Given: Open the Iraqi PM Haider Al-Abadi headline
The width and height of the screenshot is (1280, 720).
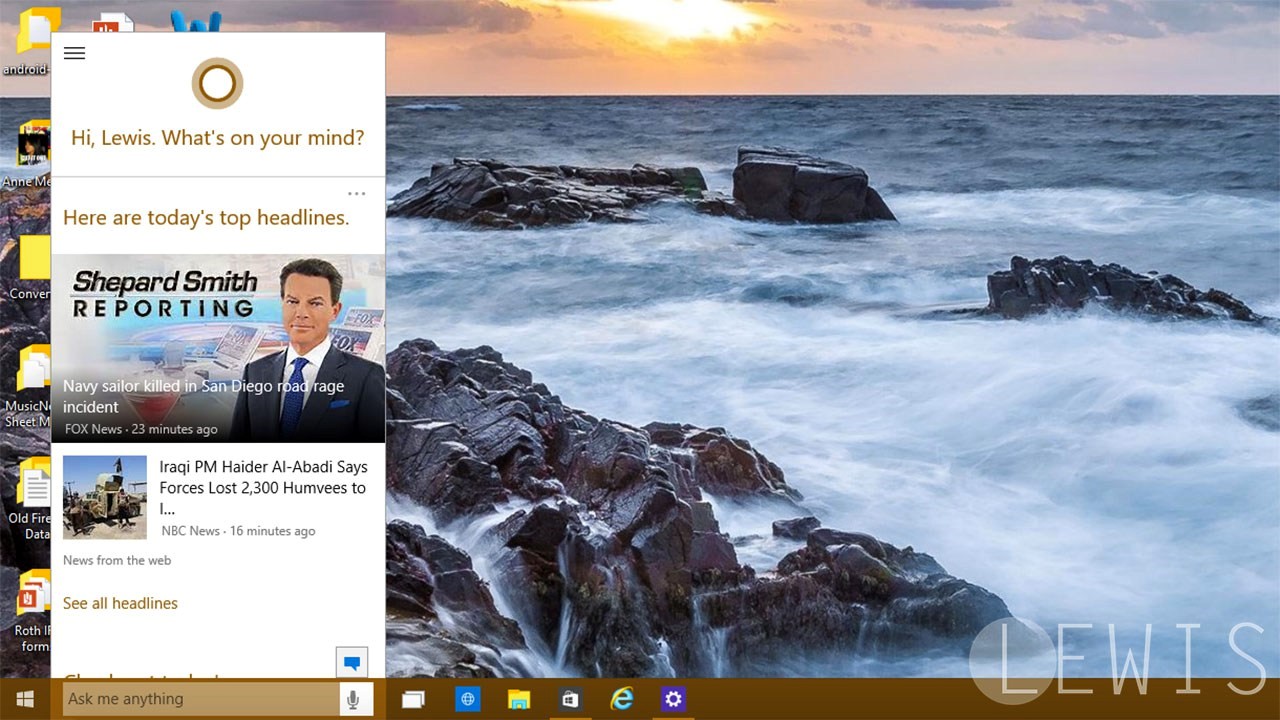Looking at the screenshot, I should [263, 487].
